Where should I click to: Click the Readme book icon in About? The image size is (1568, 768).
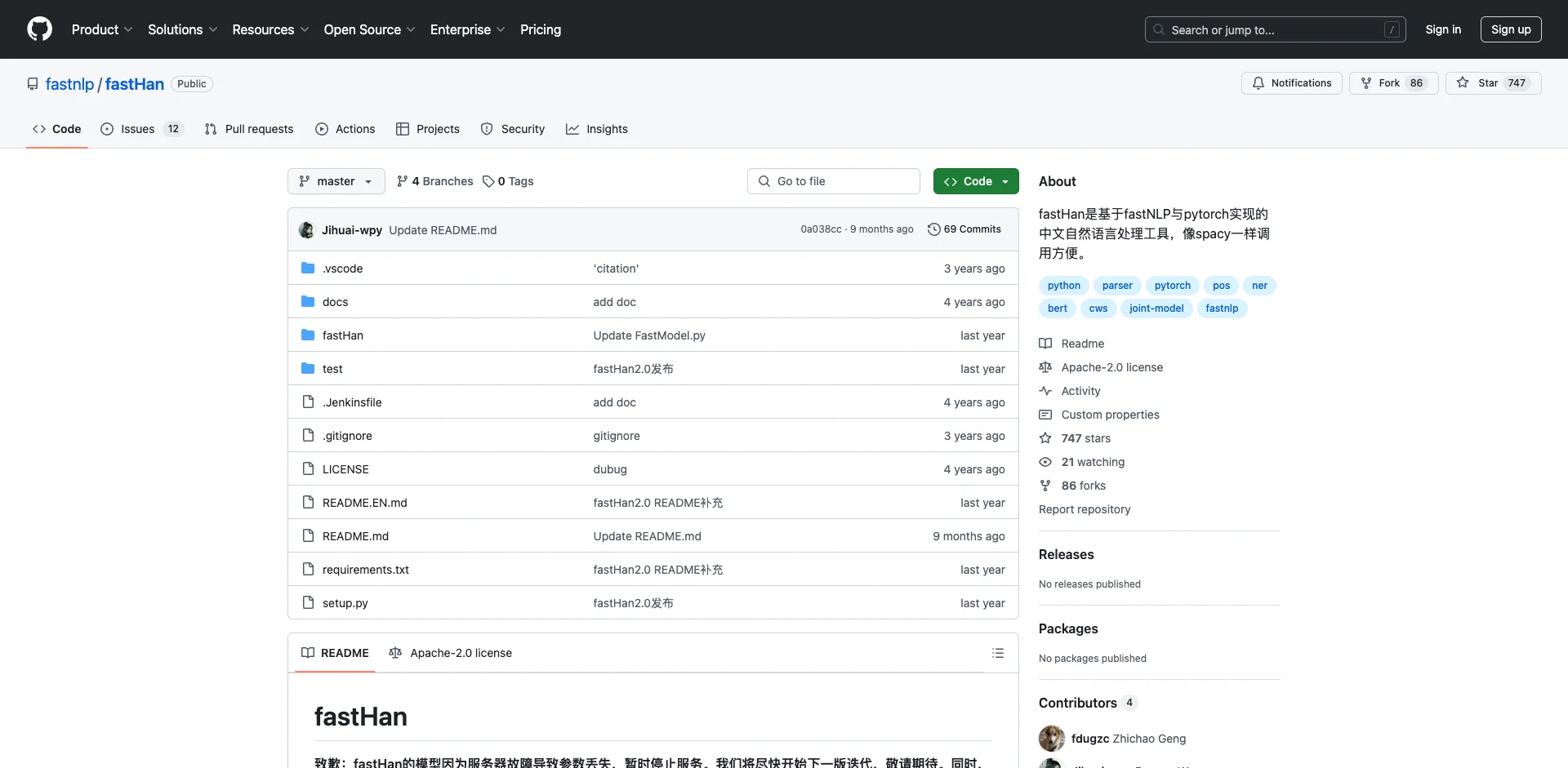click(x=1045, y=344)
